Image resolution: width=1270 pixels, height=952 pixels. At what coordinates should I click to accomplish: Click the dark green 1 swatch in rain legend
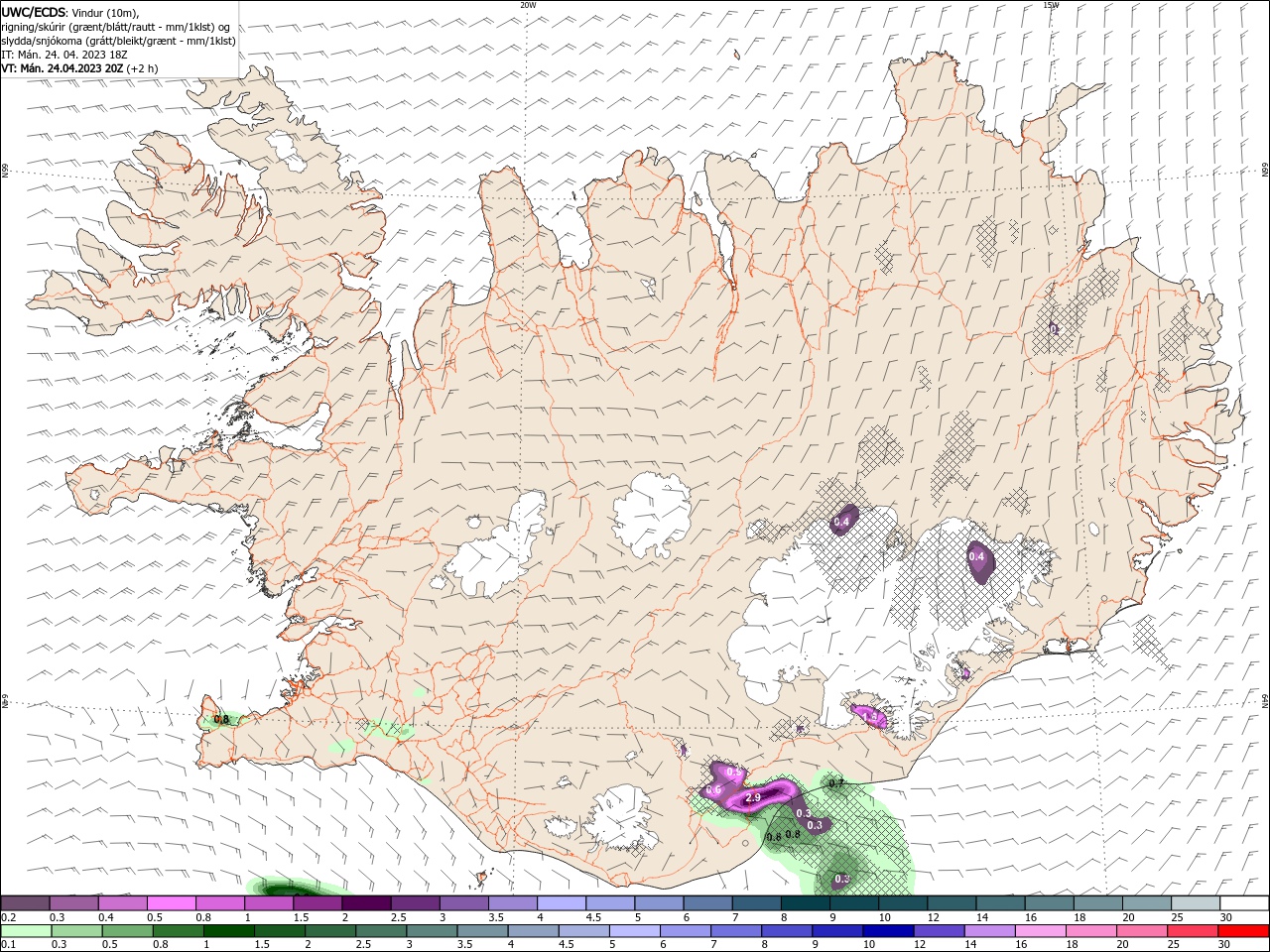228,931
